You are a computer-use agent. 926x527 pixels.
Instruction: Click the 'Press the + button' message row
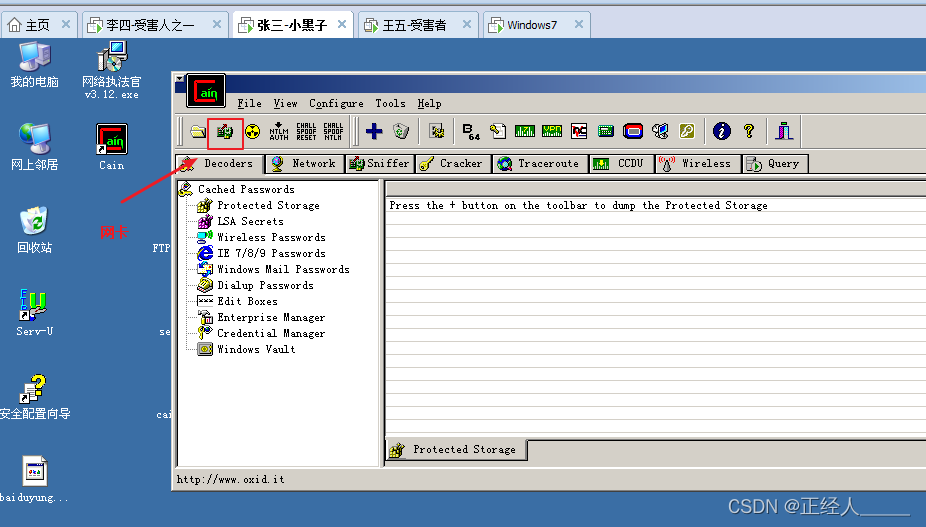click(656, 205)
